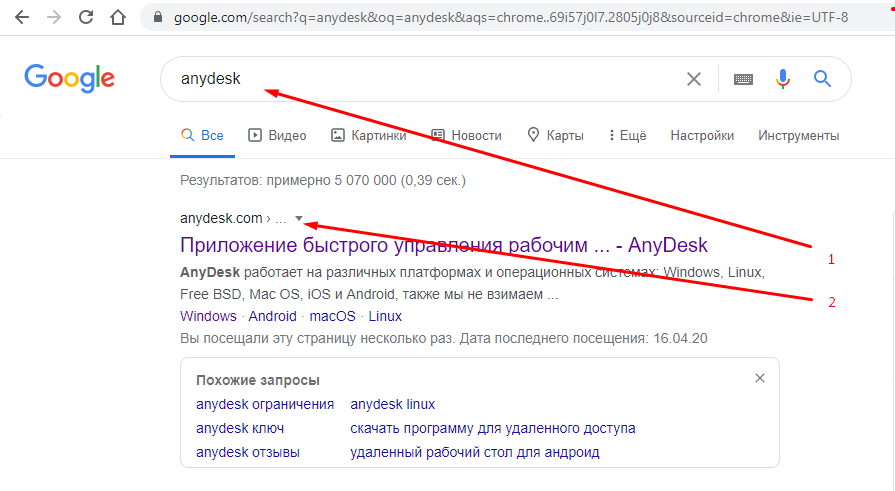
Task: Clear the search query with X
Action: tap(694, 79)
